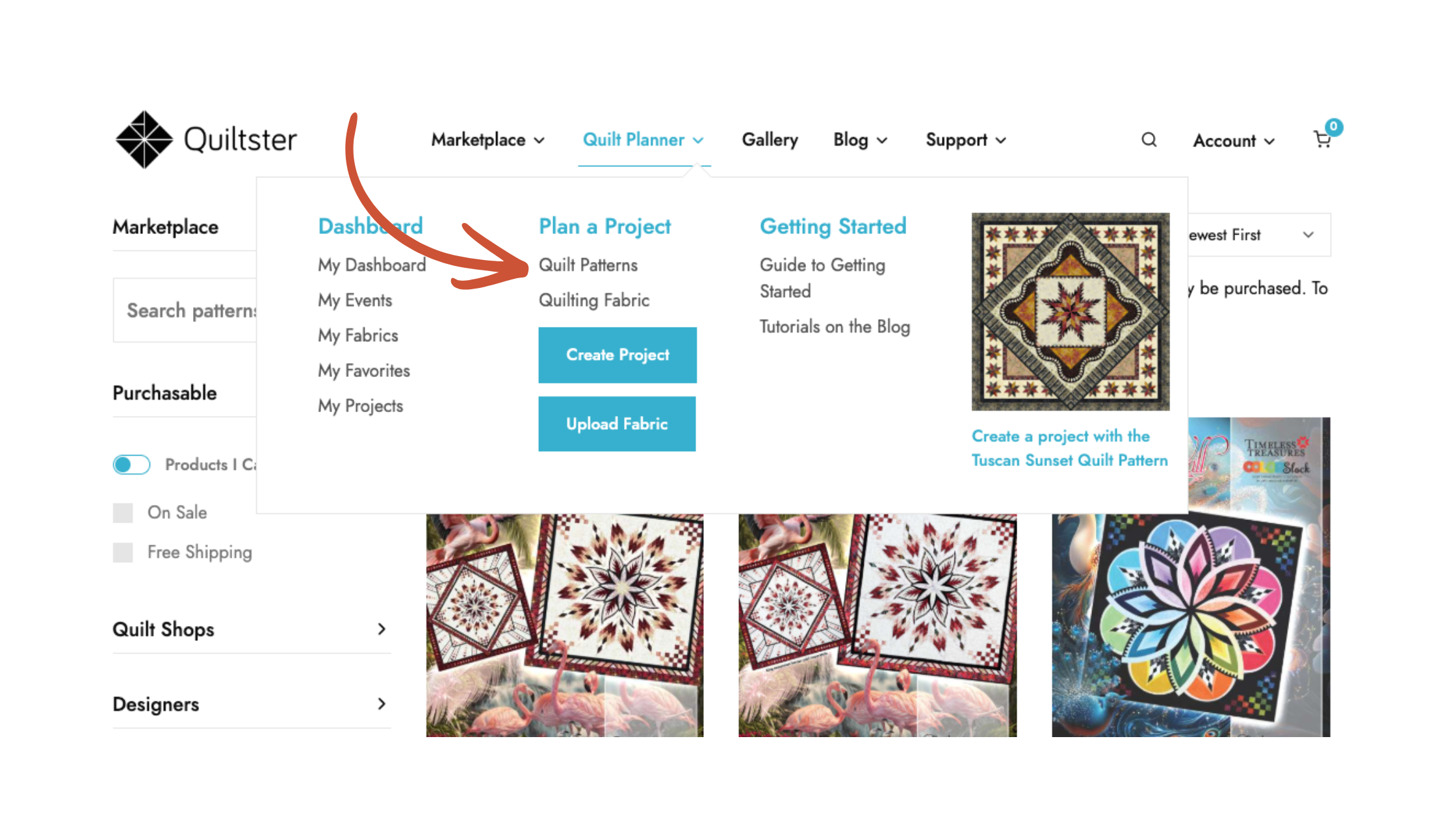Open the search magnifier icon
The height and width of the screenshot is (819, 1456).
[1149, 140]
